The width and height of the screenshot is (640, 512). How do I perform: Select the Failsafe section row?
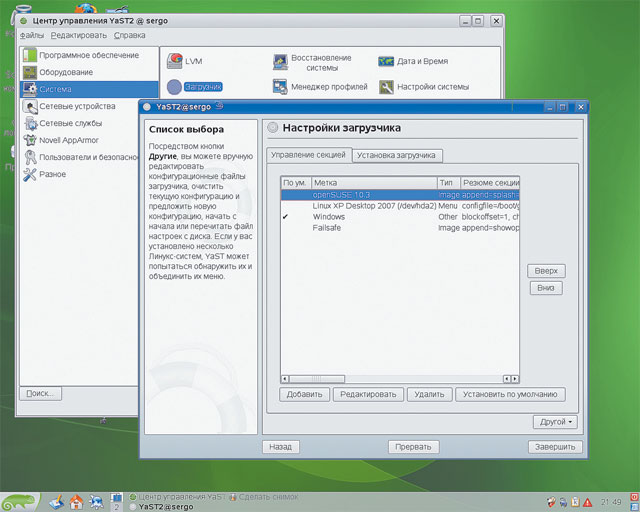[x=400, y=228]
